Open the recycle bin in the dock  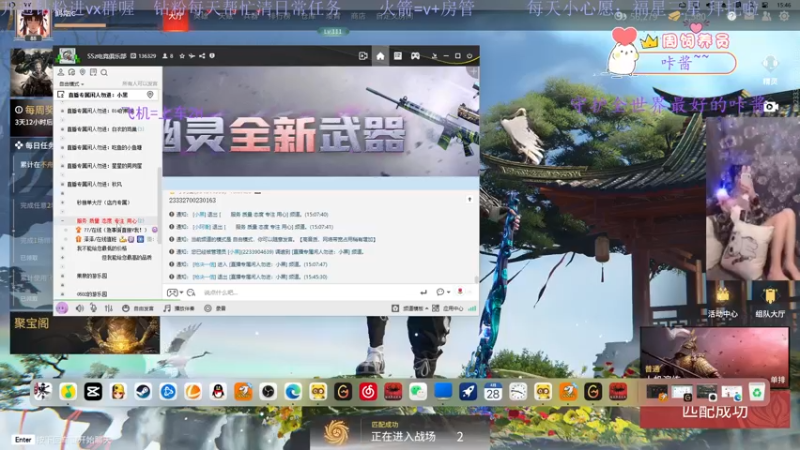[757, 392]
